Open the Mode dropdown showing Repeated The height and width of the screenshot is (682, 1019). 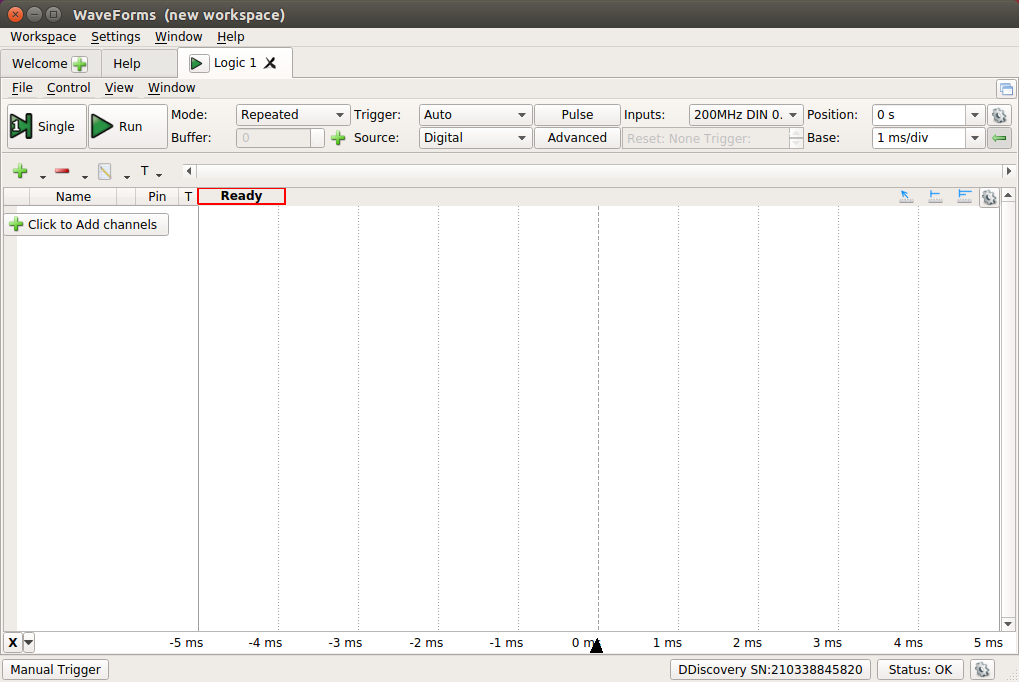click(292, 115)
